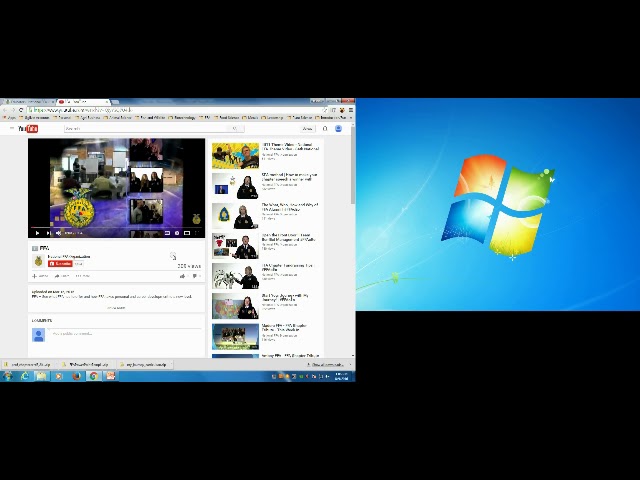Screen dimensions: 640x480
Task: Launch Firefox from the taskbar
Action: [76, 376]
